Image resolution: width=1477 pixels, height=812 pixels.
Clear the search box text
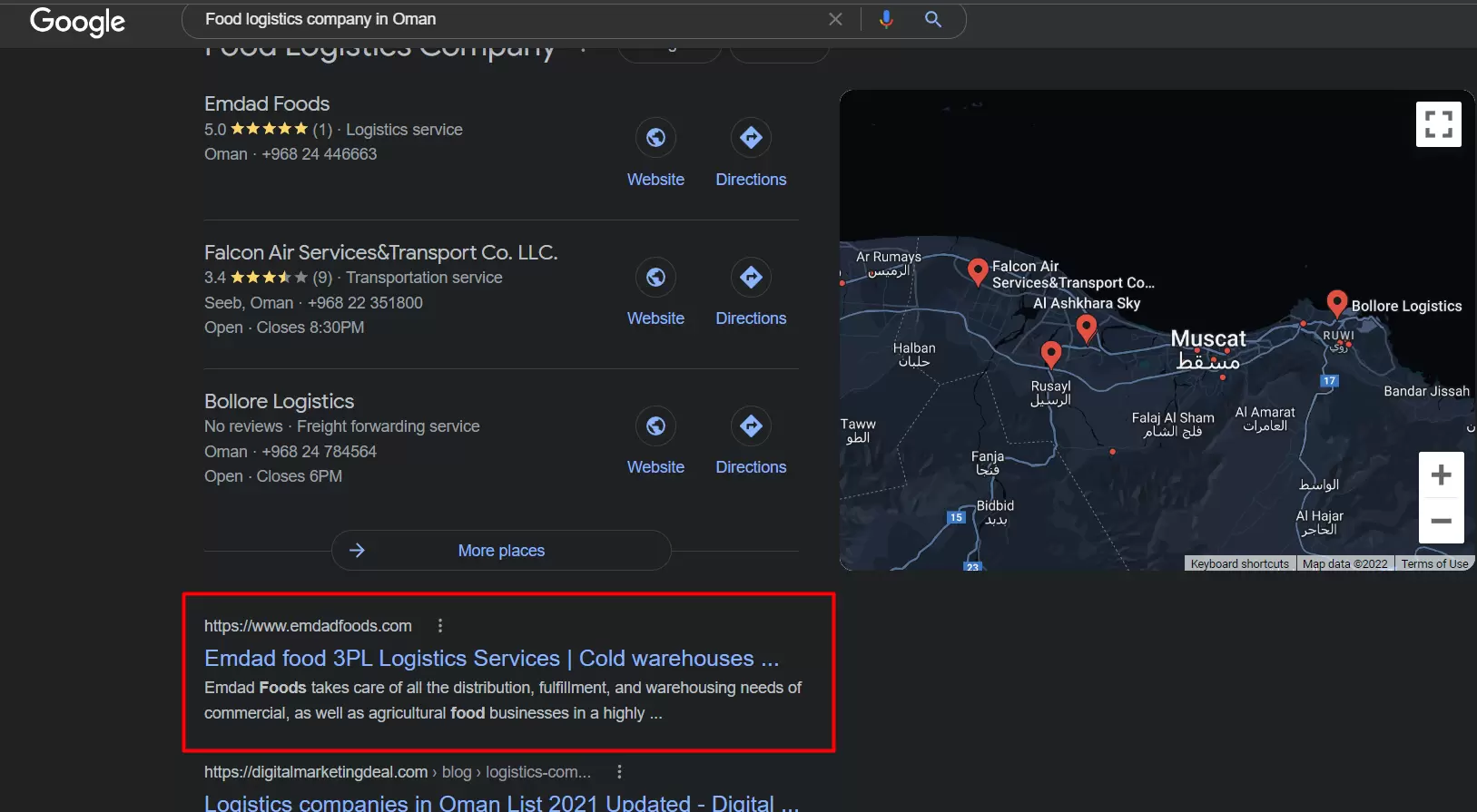(x=835, y=19)
